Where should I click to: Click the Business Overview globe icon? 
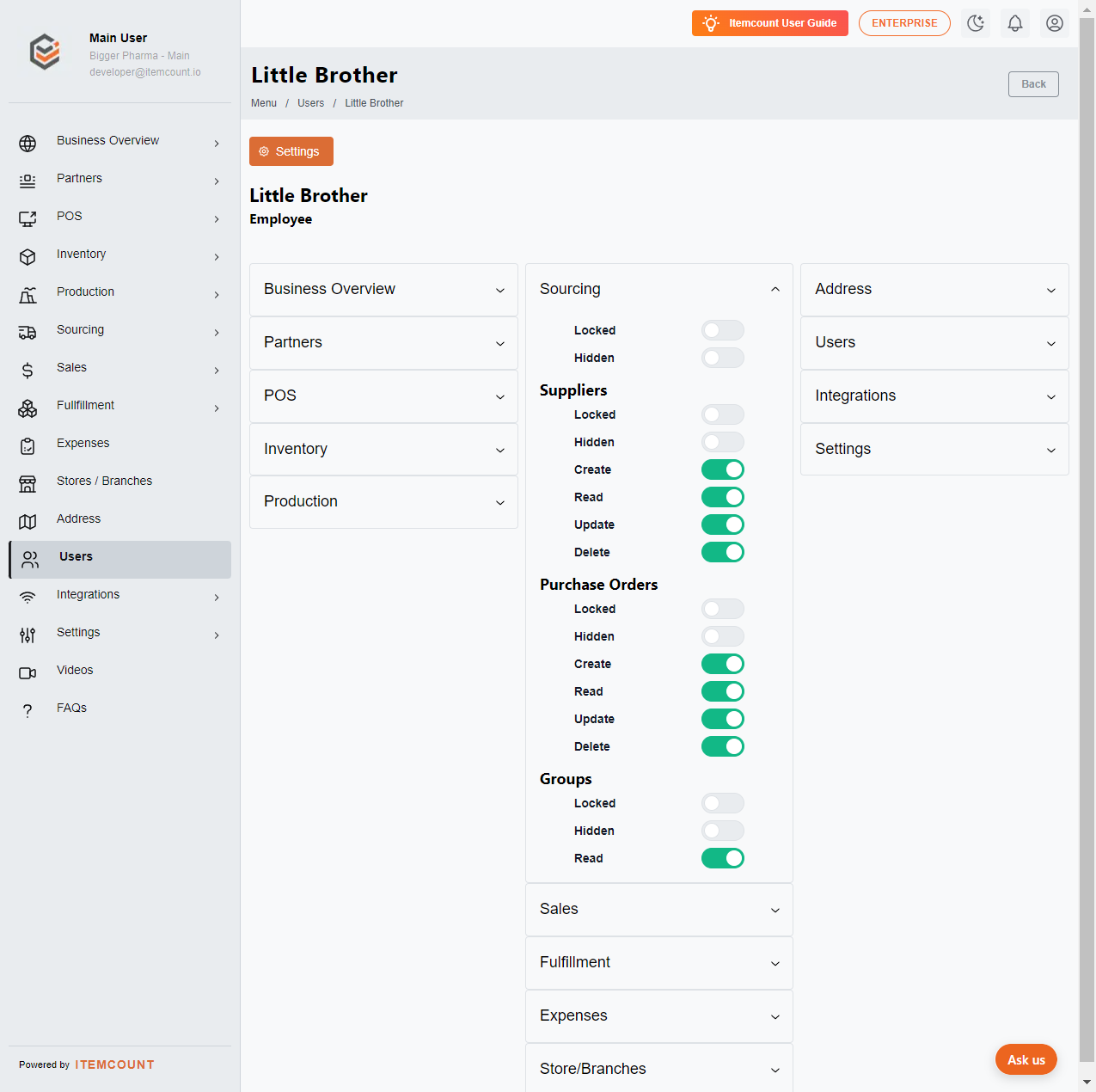click(28, 144)
